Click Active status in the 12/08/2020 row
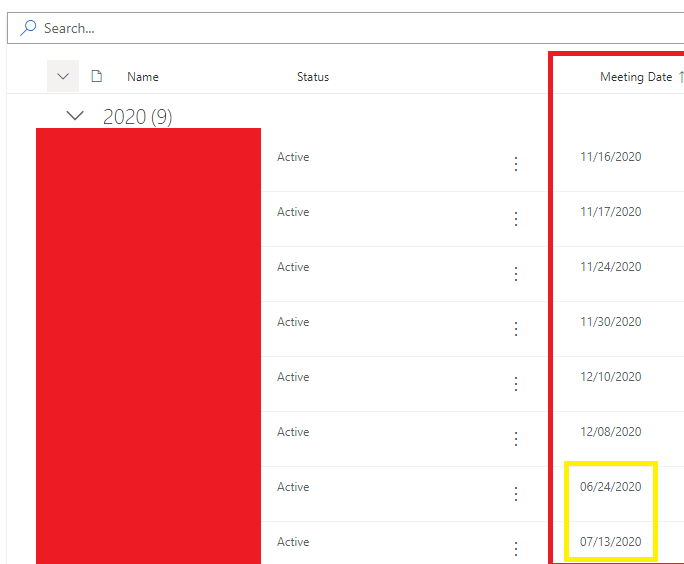 tap(293, 431)
